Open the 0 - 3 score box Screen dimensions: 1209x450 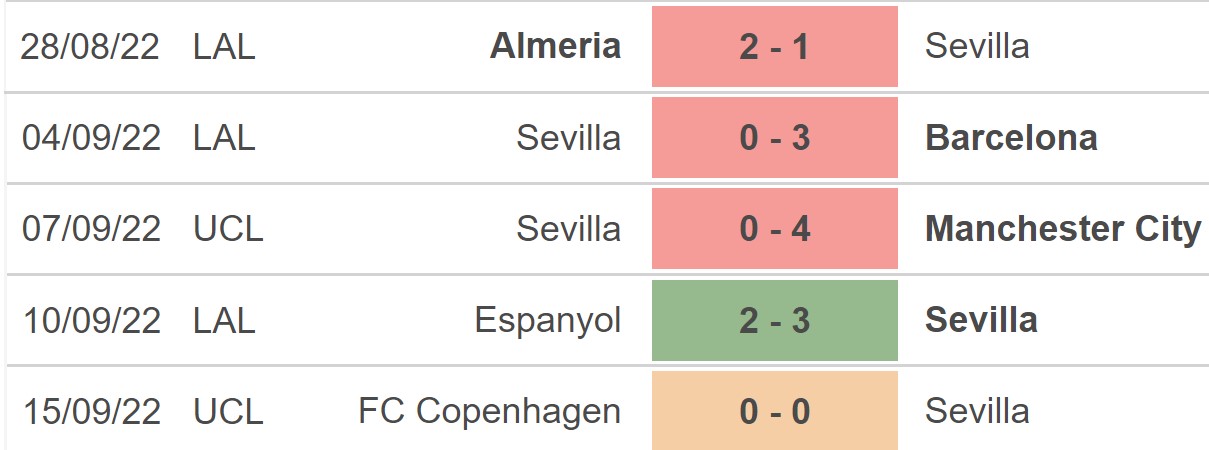coord(774,138)
